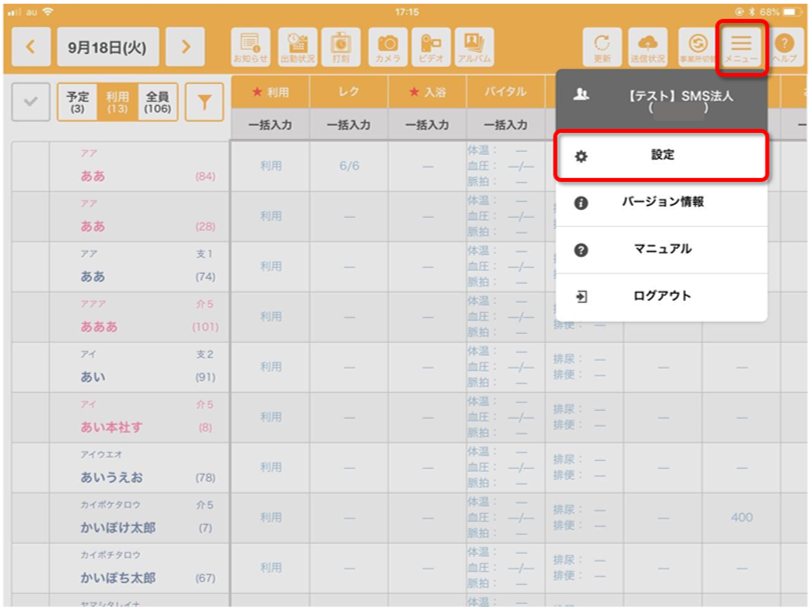Tap the 更新 refresh icon

tap(602, 47)
